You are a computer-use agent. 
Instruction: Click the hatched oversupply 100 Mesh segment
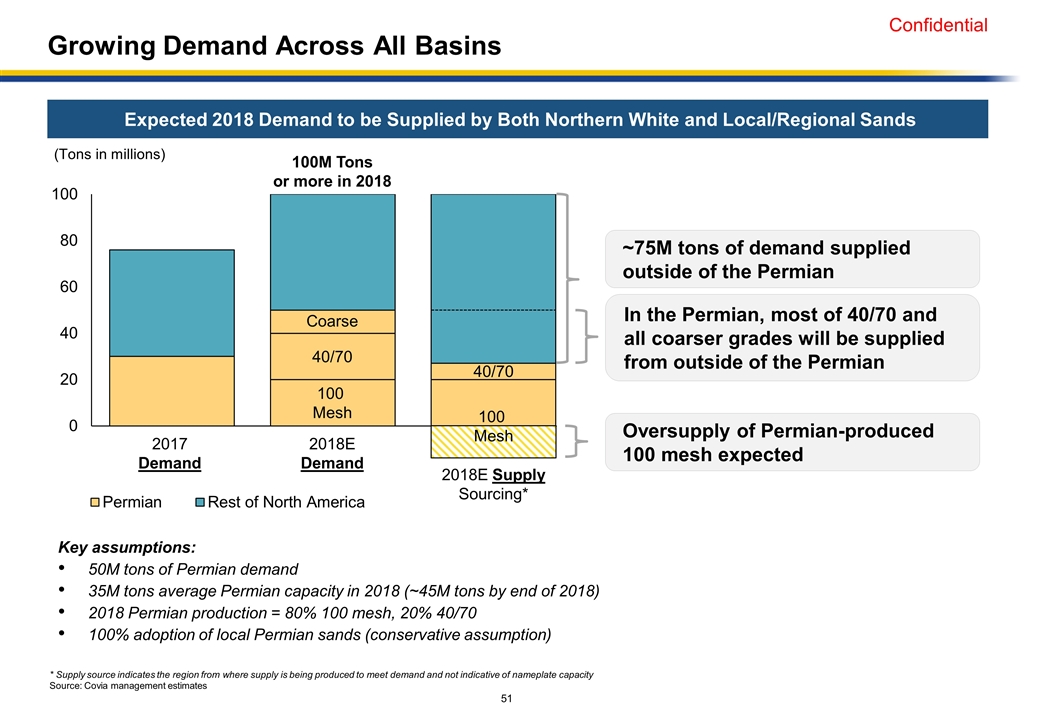(x=492, y=442)
